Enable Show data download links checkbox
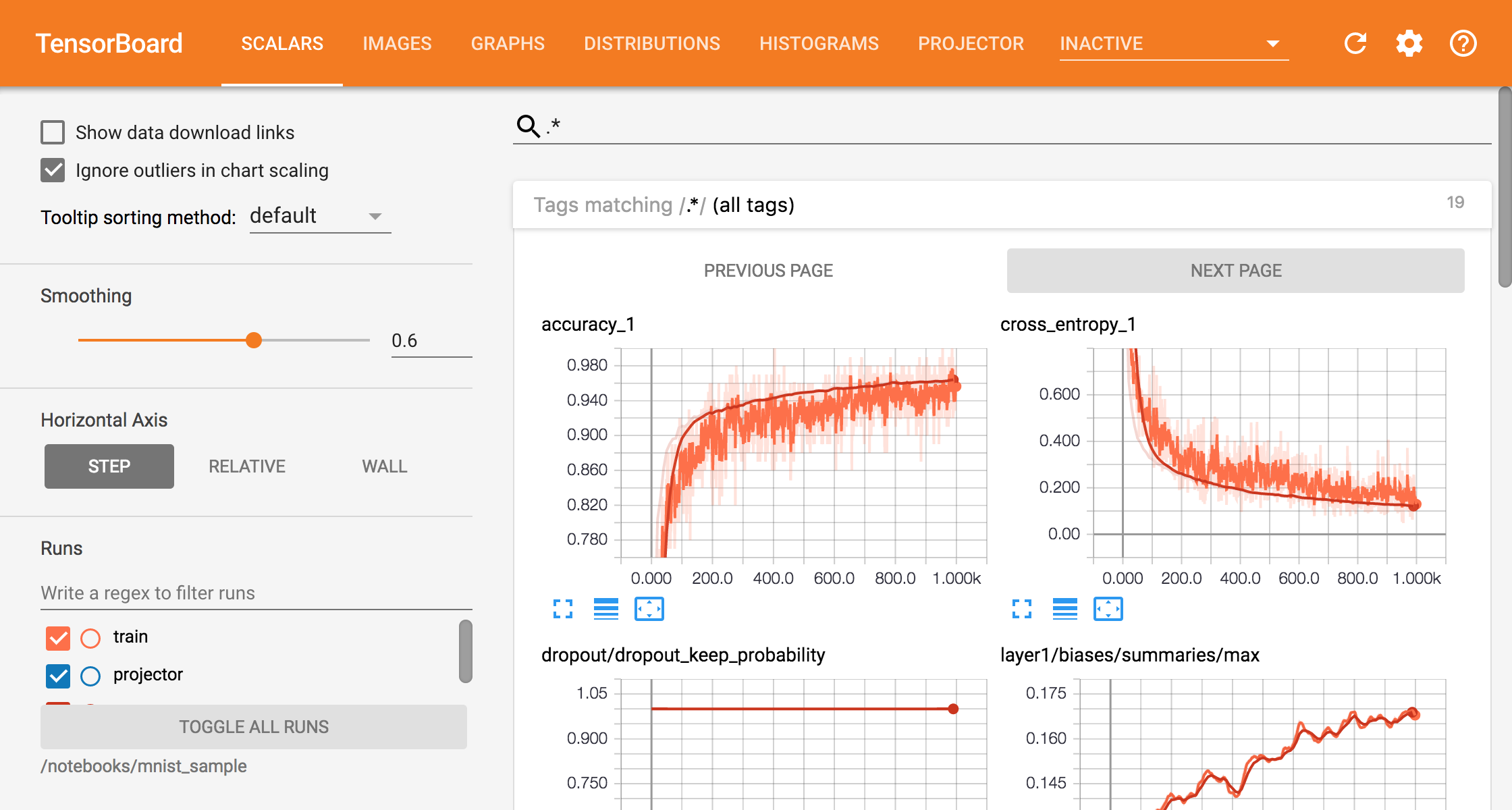The height and width of the screenshot is (810, 1512). click(53, 132)
